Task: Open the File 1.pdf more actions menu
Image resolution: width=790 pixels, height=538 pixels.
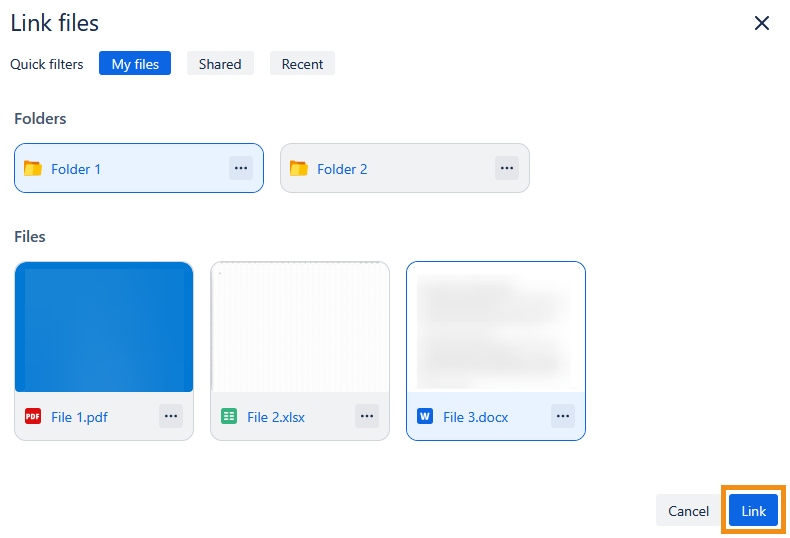Action: point(171,416)
